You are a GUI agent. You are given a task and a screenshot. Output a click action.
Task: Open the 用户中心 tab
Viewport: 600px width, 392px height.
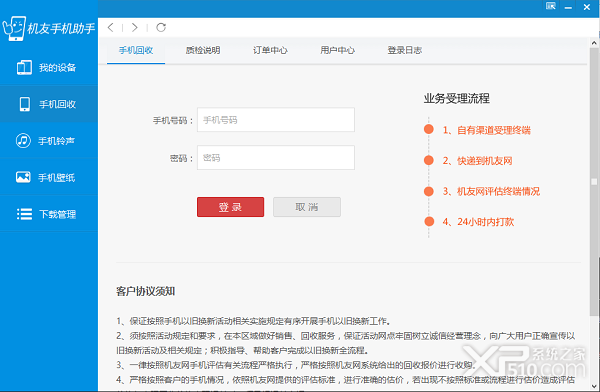tap(338, 50)
